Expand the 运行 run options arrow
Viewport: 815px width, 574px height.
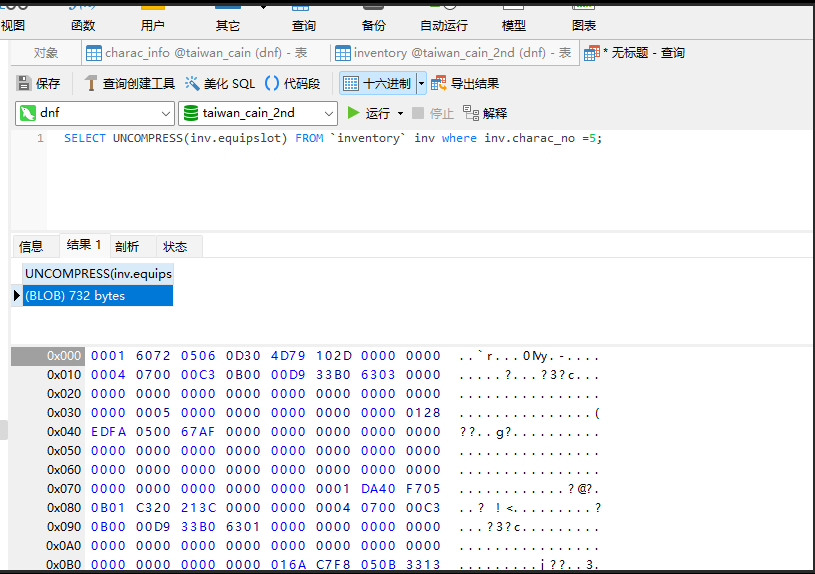(400, 113)
